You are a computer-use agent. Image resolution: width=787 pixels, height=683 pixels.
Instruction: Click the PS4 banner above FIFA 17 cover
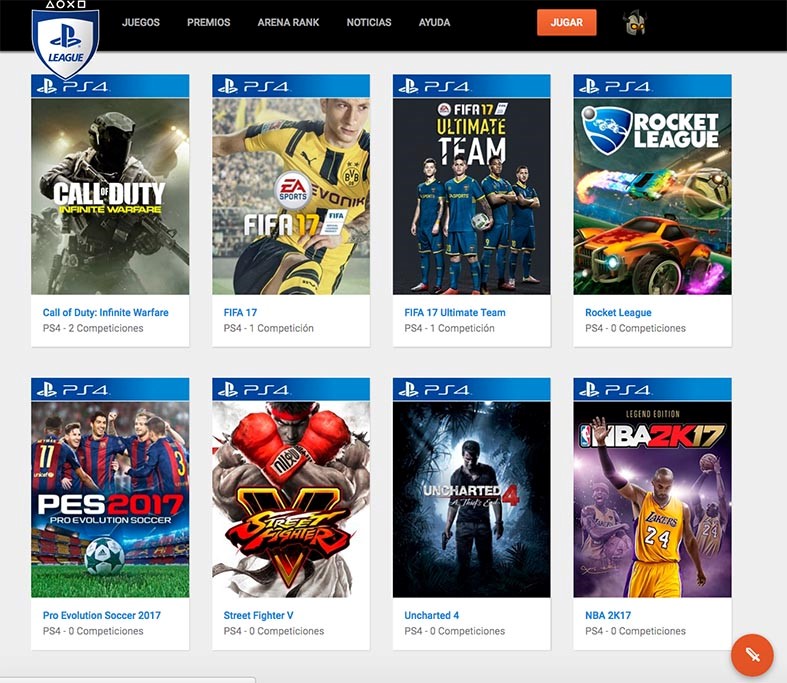pyautogui.click(x=291, y=86)
